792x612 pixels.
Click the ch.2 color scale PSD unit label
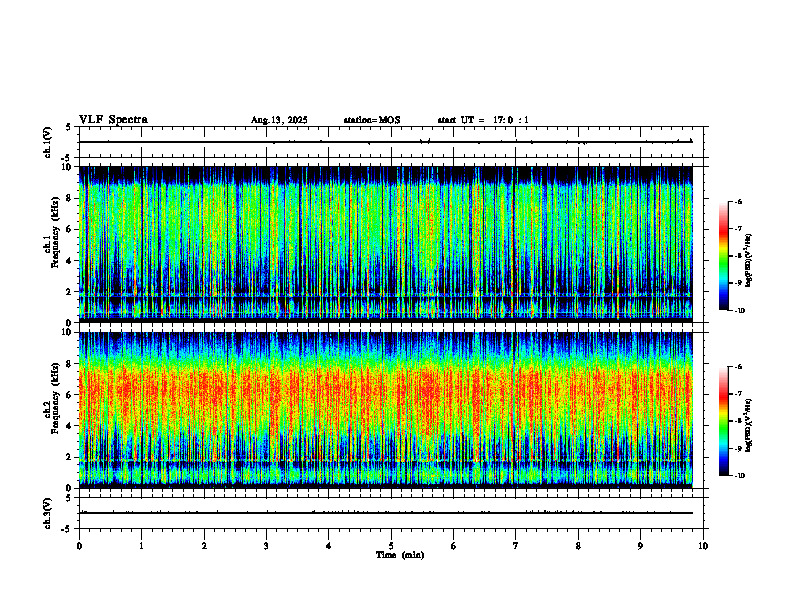(749, 426)
